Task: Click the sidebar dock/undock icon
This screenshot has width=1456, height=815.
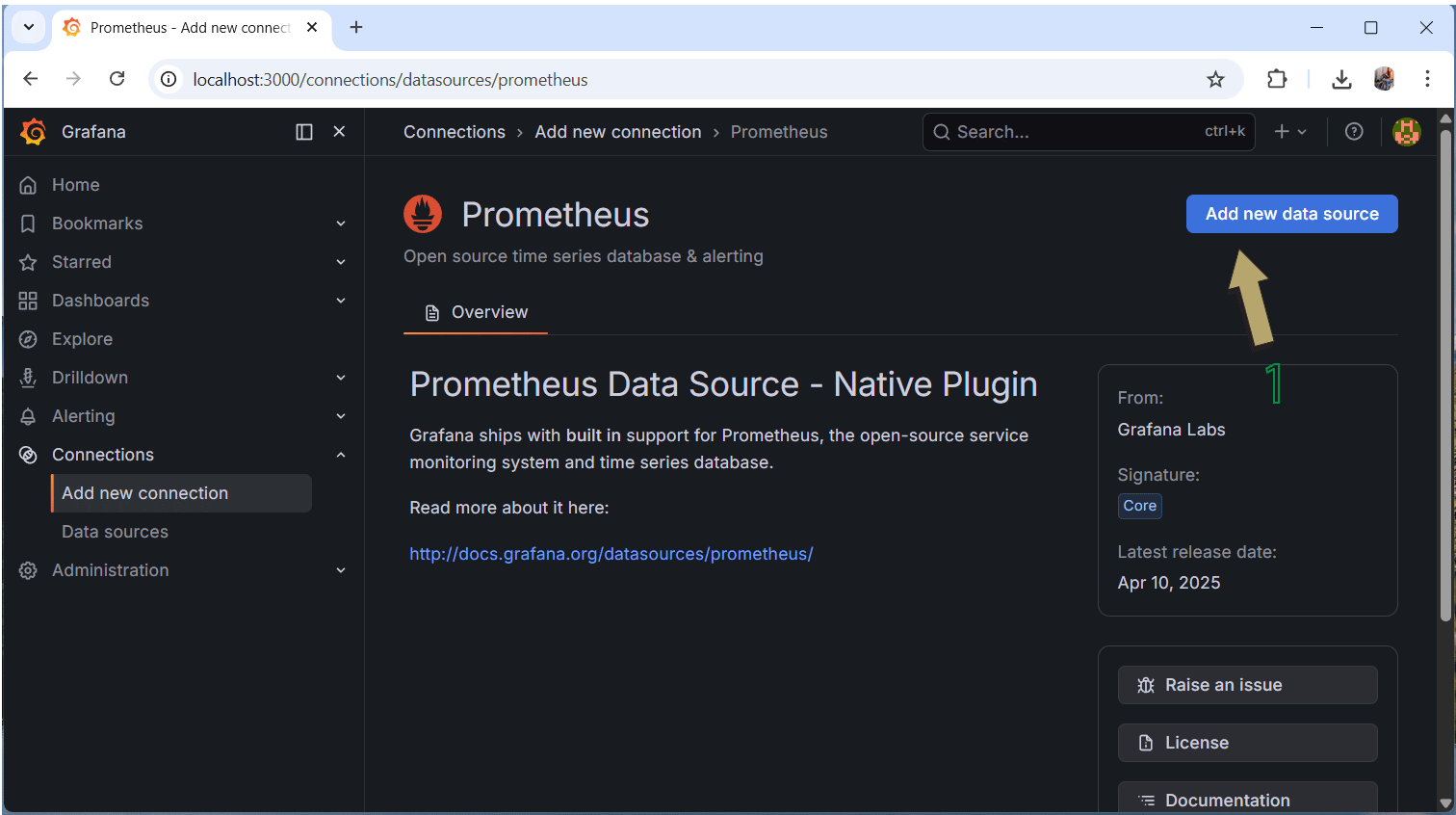Action: [303, 131]
